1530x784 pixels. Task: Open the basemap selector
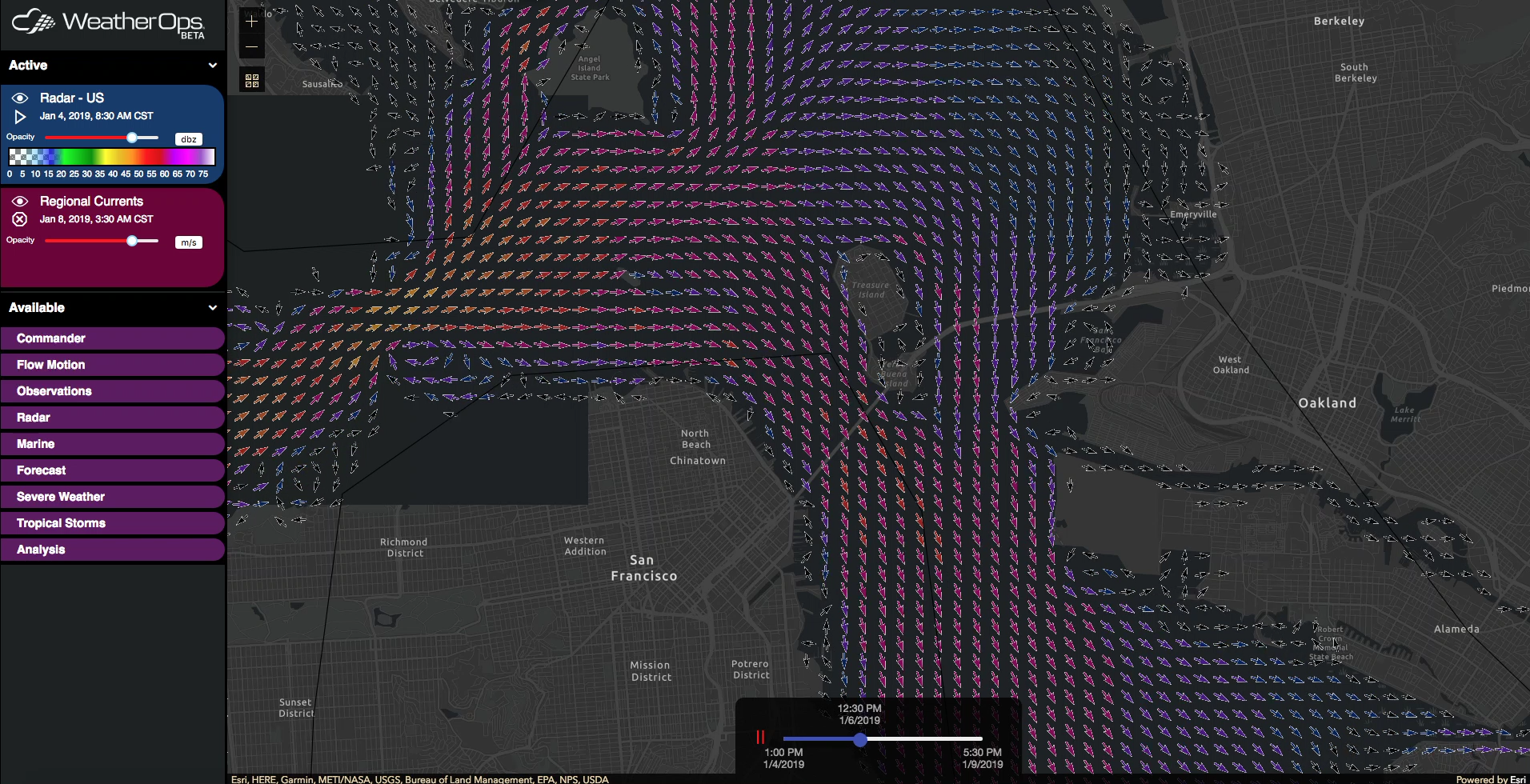tap(252, 79)
